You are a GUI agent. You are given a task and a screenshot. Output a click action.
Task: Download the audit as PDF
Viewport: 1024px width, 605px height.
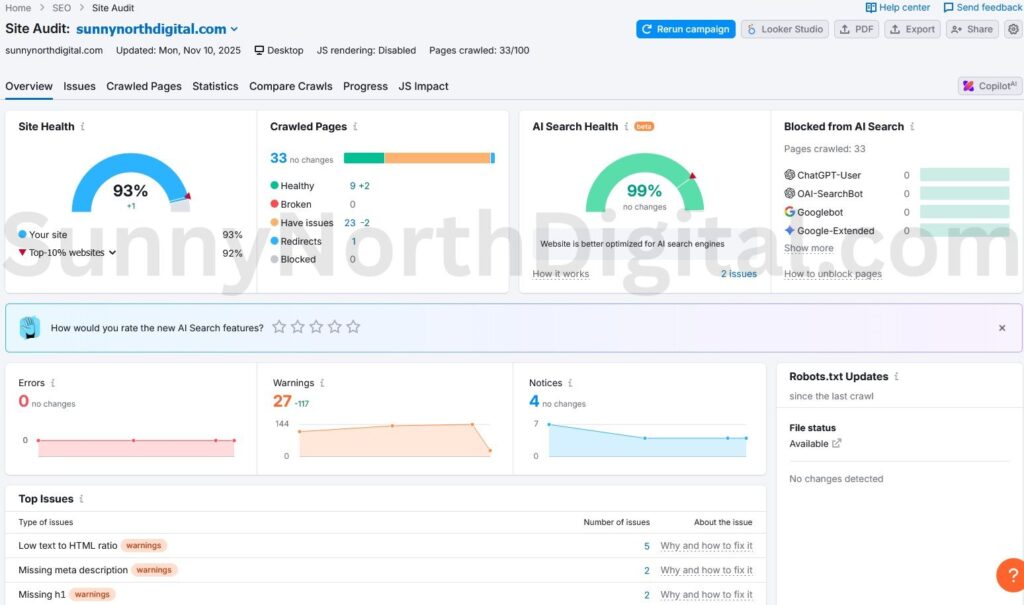(x=856, y=29)
